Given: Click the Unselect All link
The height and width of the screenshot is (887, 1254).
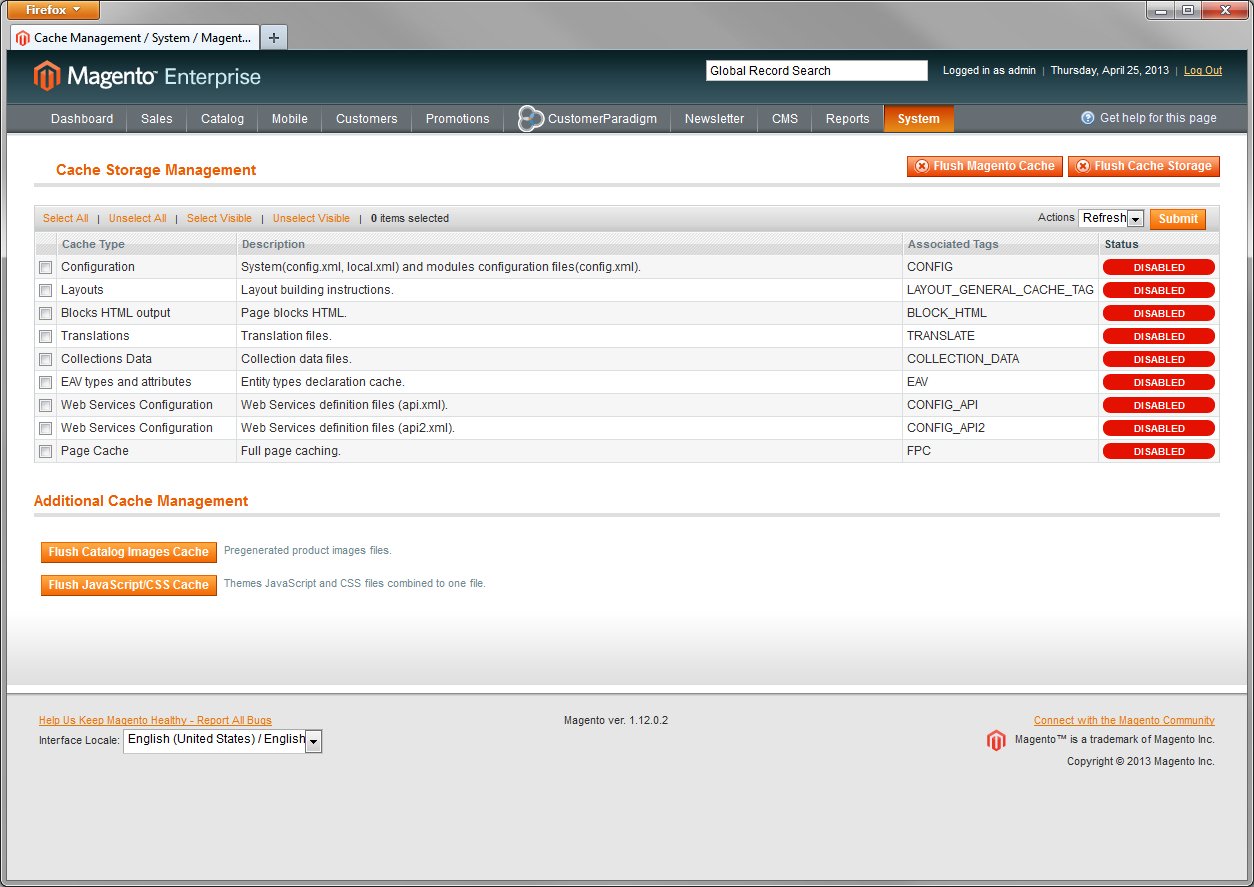Looking at the screenshot, I should click(x=137, y=218).
